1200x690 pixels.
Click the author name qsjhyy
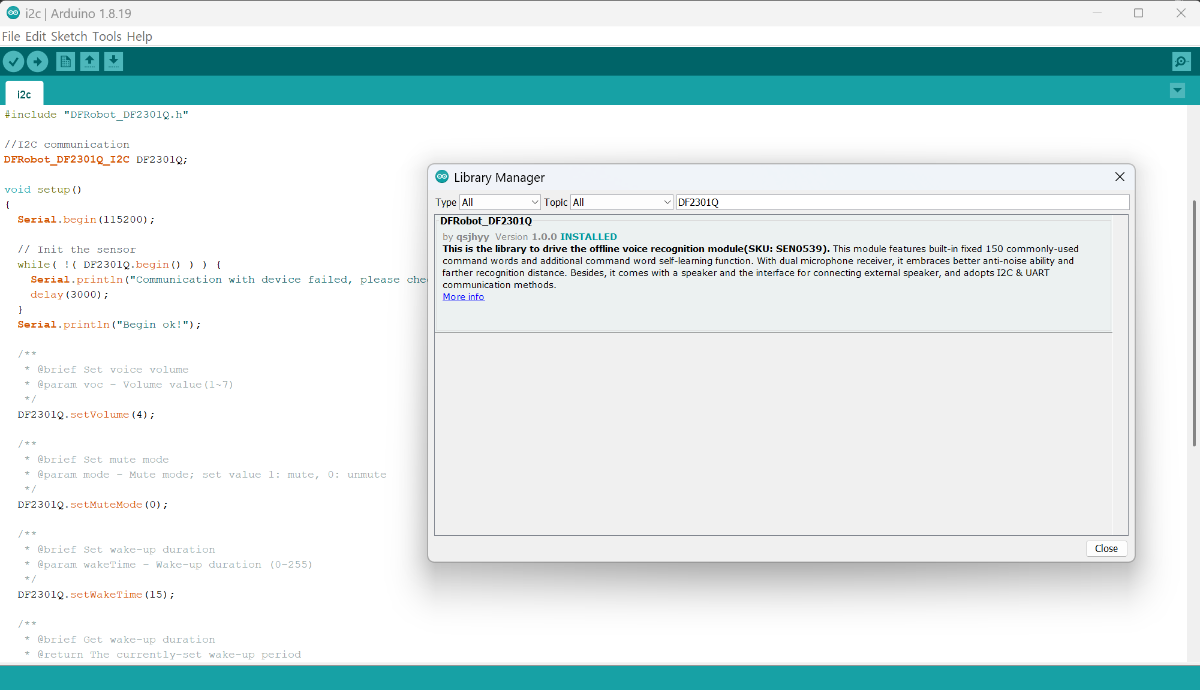point(474,237)
